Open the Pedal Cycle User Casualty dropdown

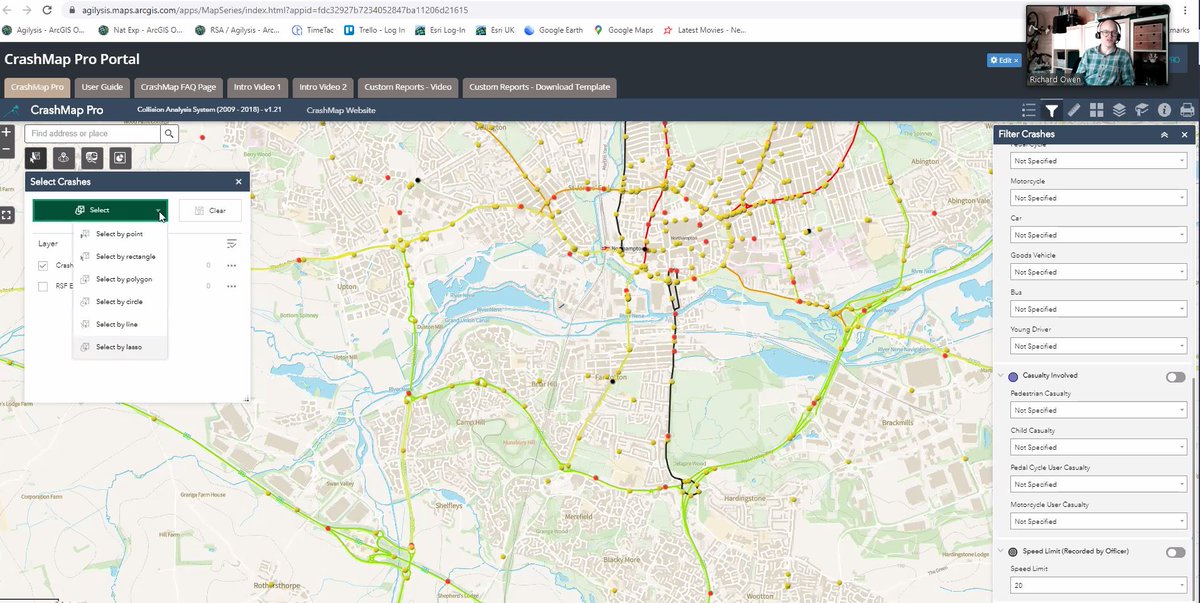coord(1098,484)
